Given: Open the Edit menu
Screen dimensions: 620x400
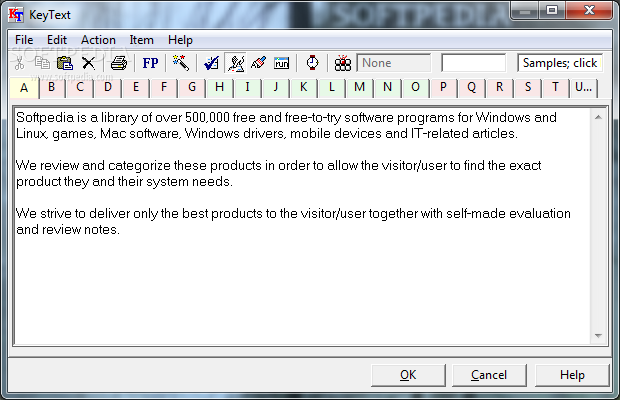Looking at the screenshot, I should click(57, 40).
